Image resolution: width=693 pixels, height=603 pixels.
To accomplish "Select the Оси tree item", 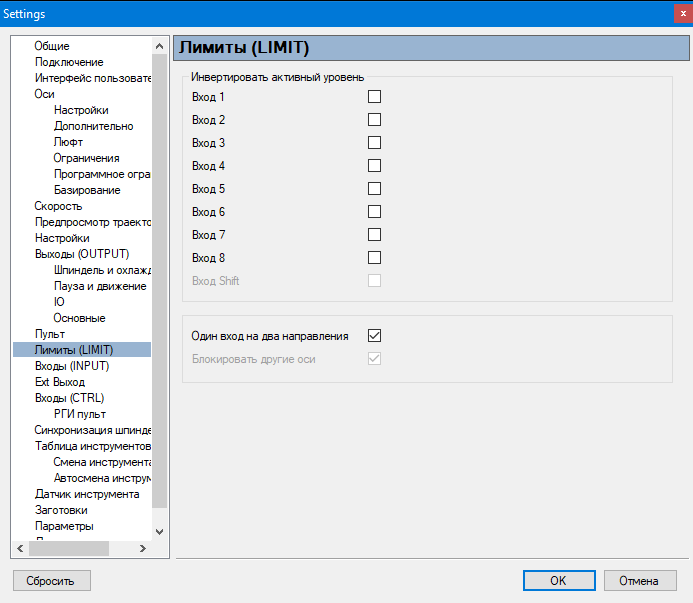I will click(x=44, y=94).
